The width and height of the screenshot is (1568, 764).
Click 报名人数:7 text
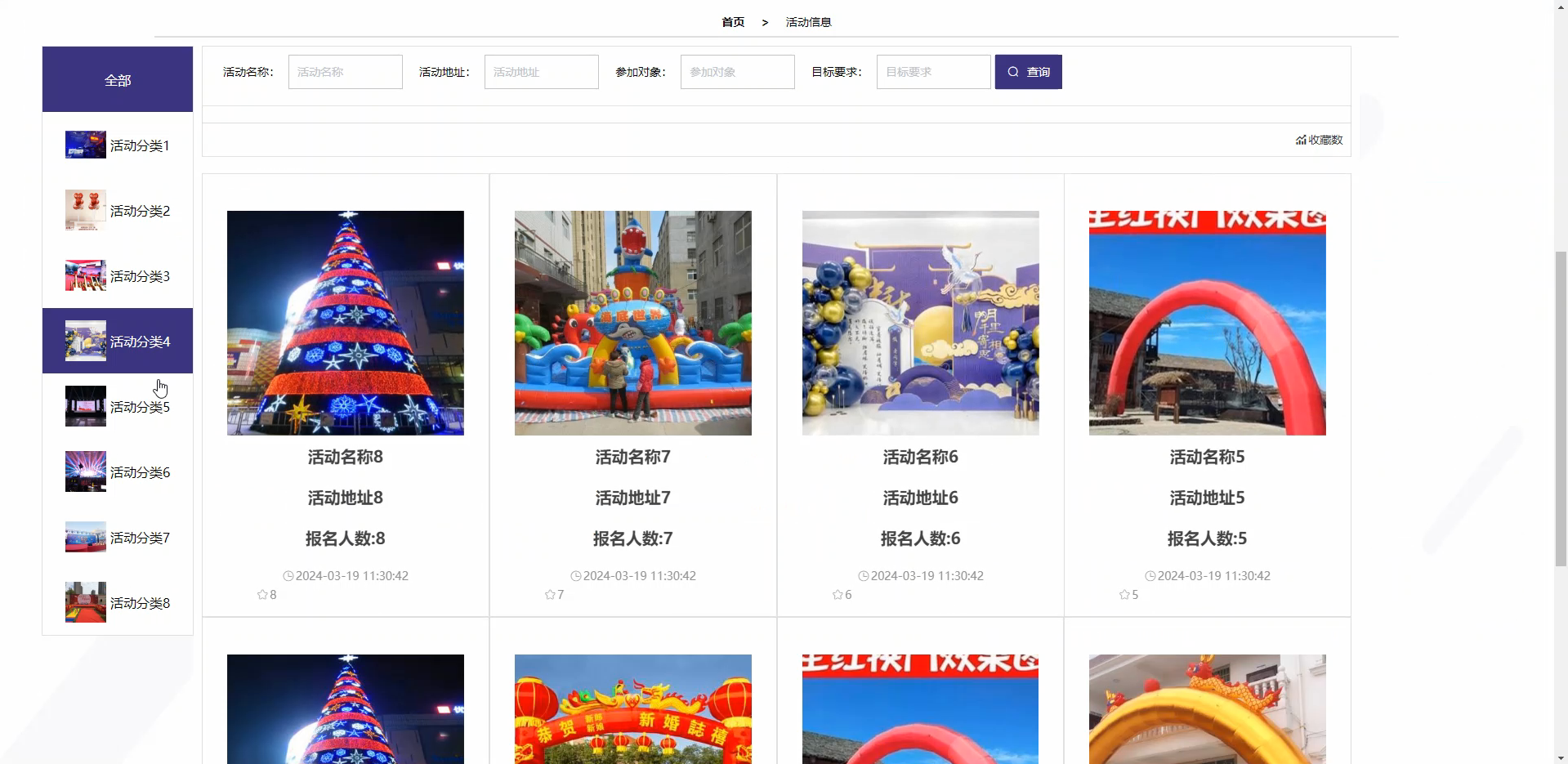633,538
